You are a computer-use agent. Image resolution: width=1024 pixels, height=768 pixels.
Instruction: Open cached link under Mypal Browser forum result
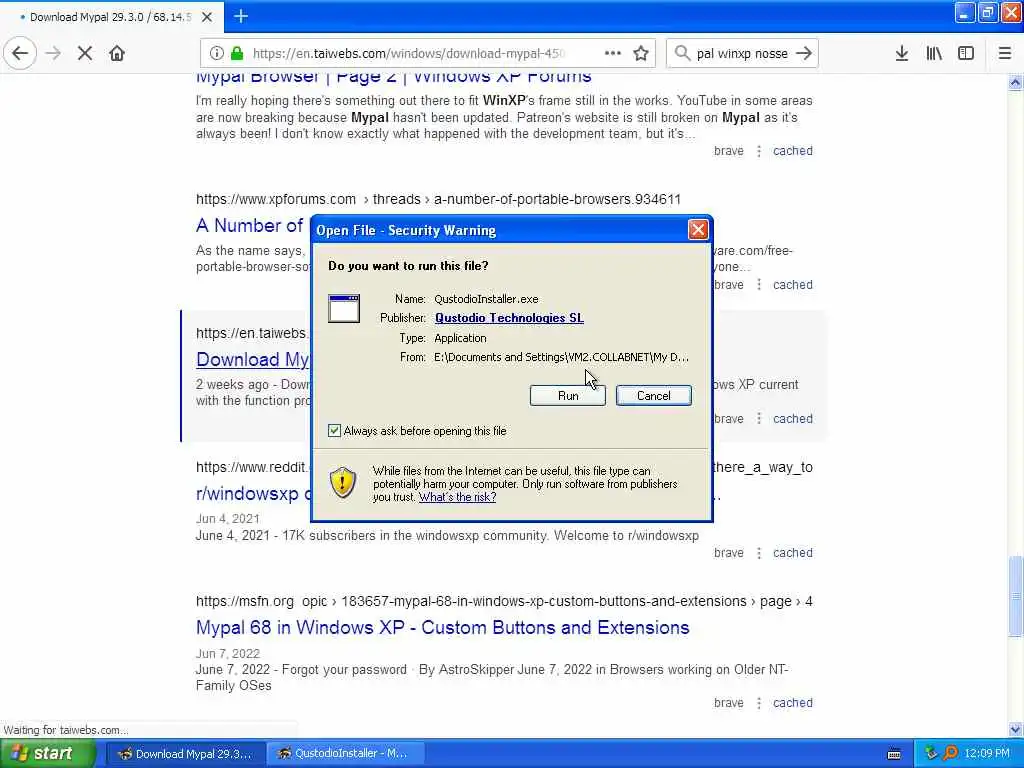[793, 151]
